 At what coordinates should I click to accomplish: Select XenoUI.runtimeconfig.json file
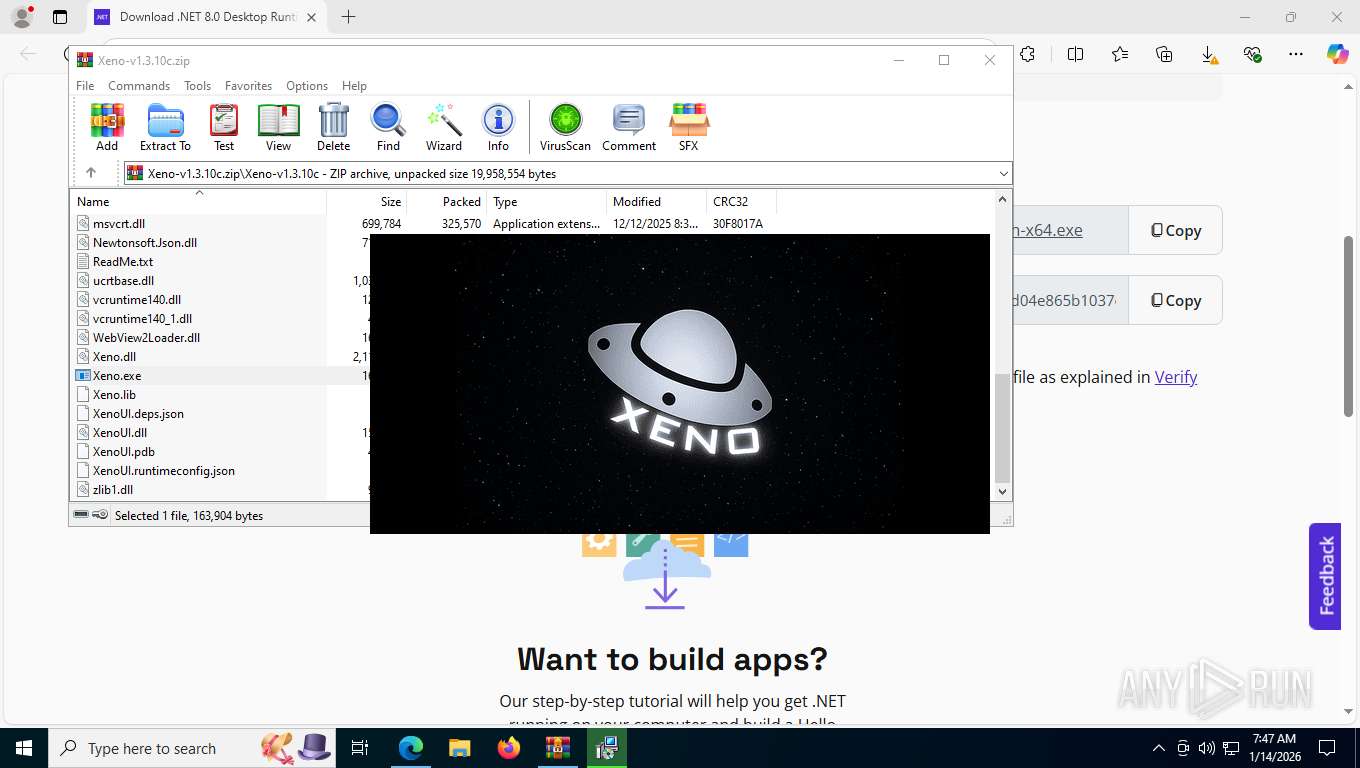click(163, 471)
